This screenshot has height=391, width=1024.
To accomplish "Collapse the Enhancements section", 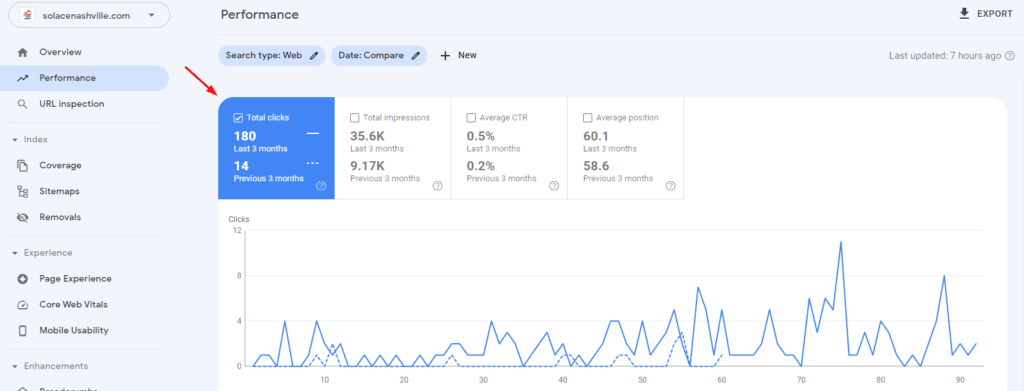I will [x=15, y=366].
